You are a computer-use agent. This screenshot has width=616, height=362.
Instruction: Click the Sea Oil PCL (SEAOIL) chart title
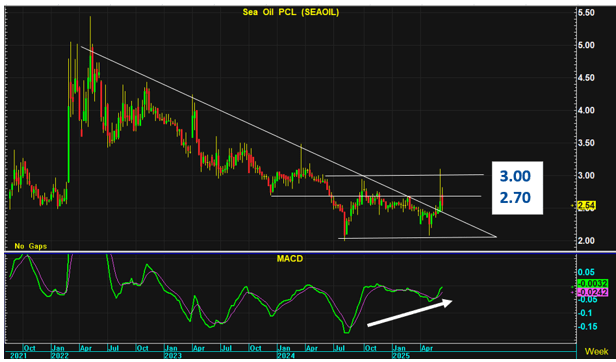[x=291, y=13]
